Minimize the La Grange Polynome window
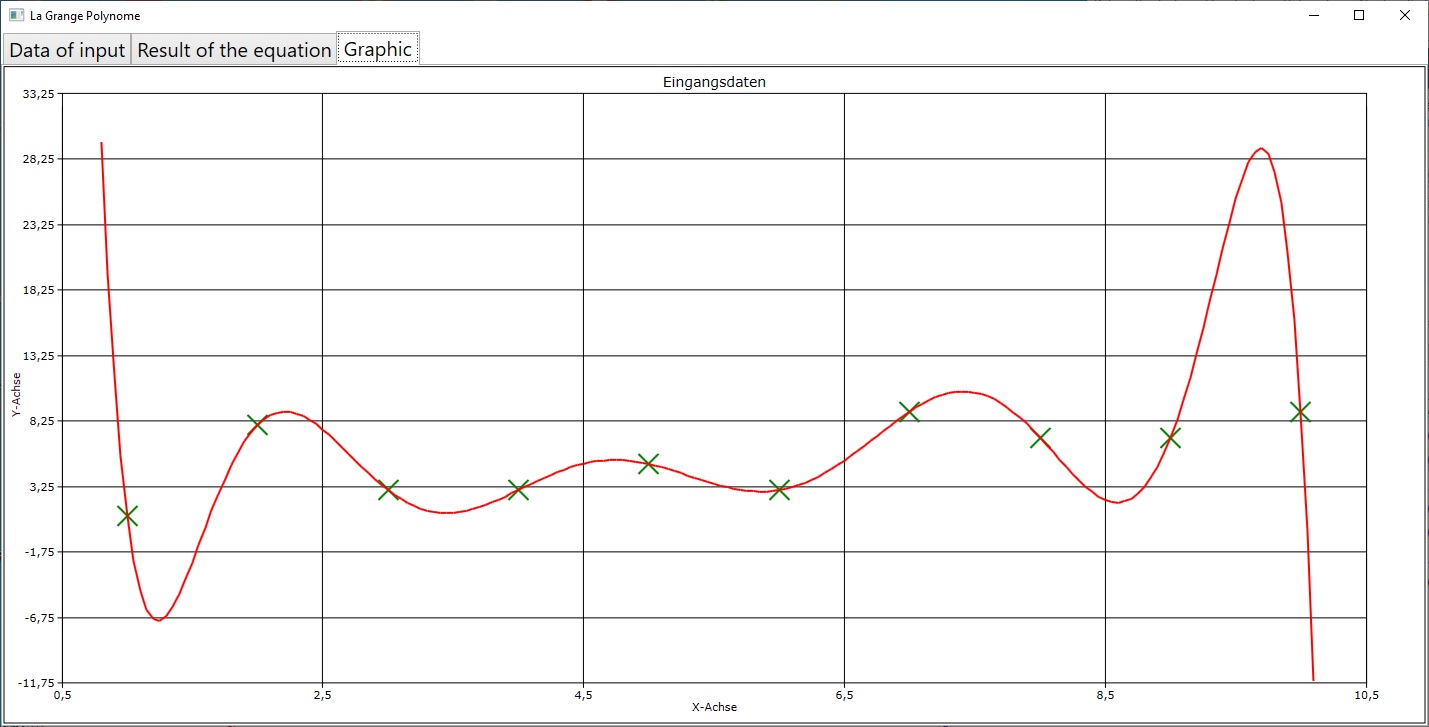The width and height of the screenshot is (1429, 727). pyautogui.click(x=1312, y=15)
